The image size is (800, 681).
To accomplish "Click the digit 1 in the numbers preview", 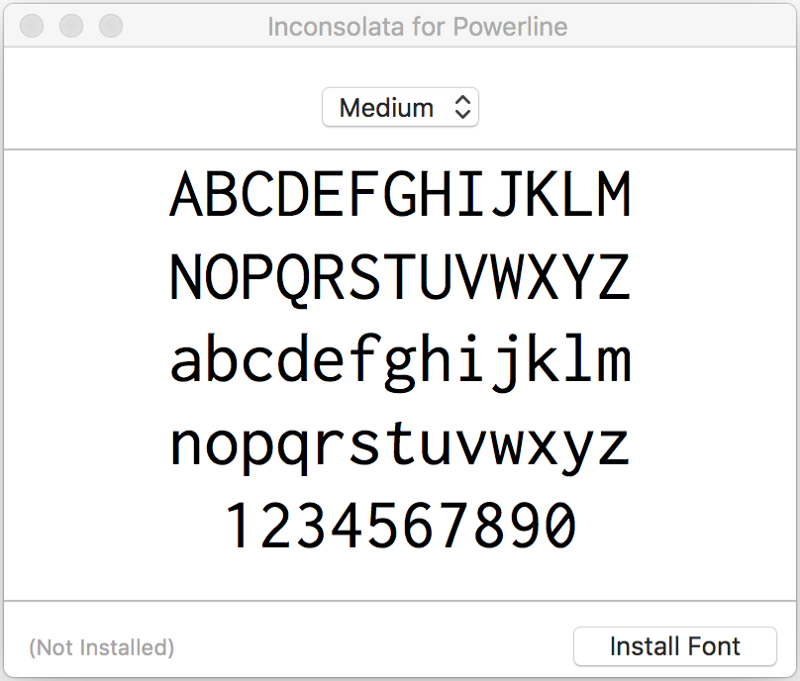I will pos(239,525).
